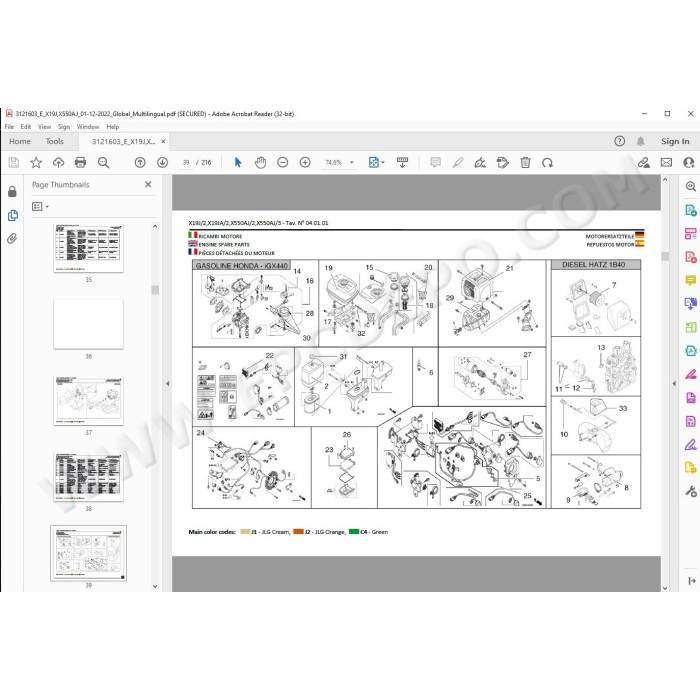Open the Attachments paperclip panel
The width and height of the screenshot is (700, 700).
click(12, 239)
